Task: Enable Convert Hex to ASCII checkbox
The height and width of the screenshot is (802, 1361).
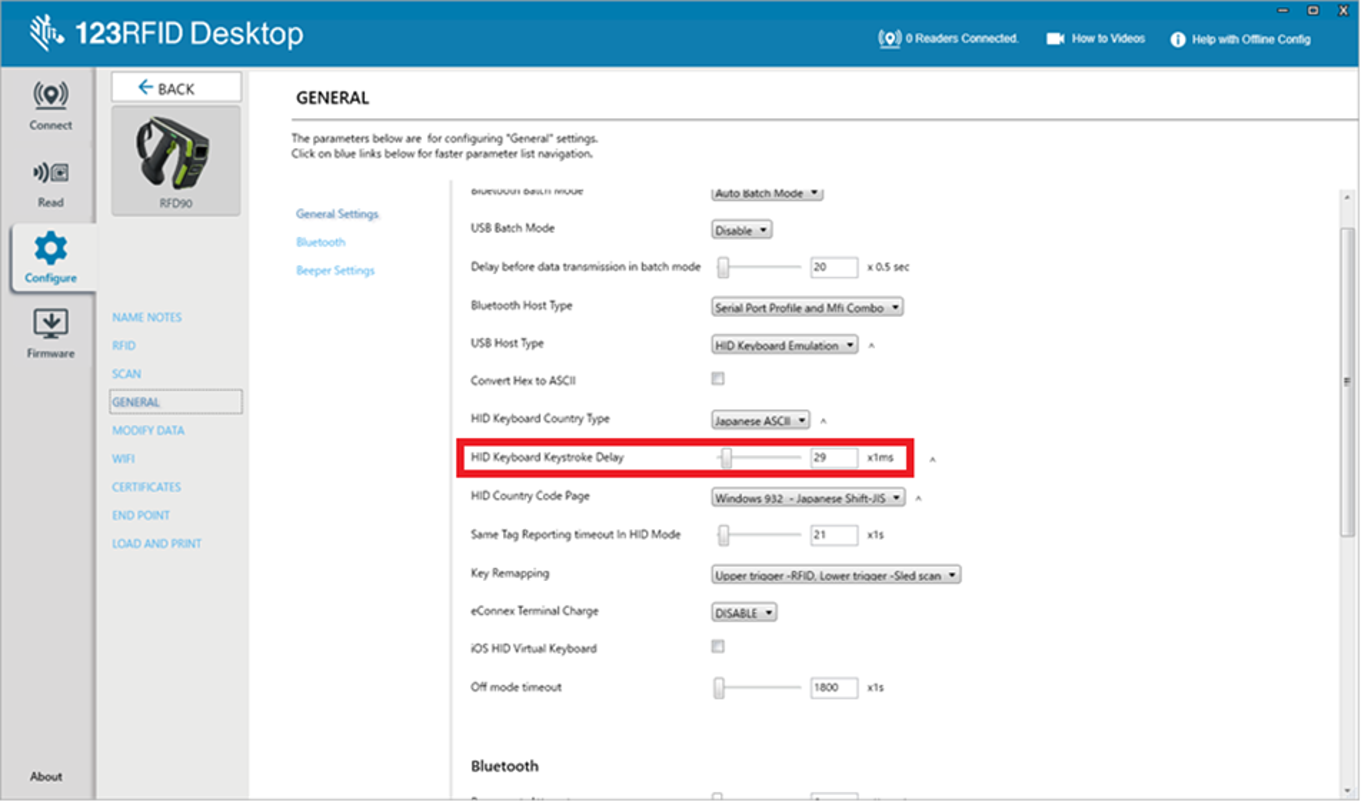Action: [717, 379]
